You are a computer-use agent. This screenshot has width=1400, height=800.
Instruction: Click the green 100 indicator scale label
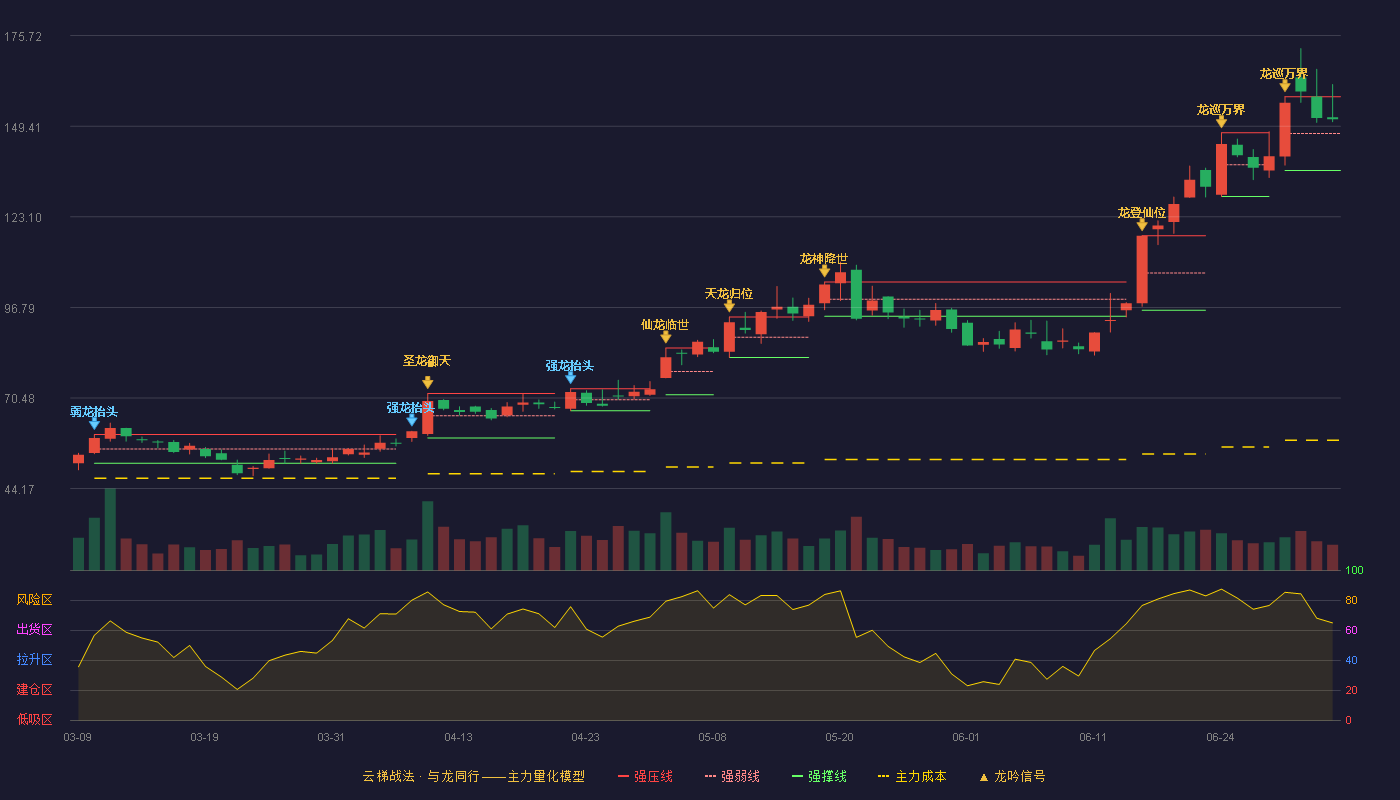[1354, 571]
